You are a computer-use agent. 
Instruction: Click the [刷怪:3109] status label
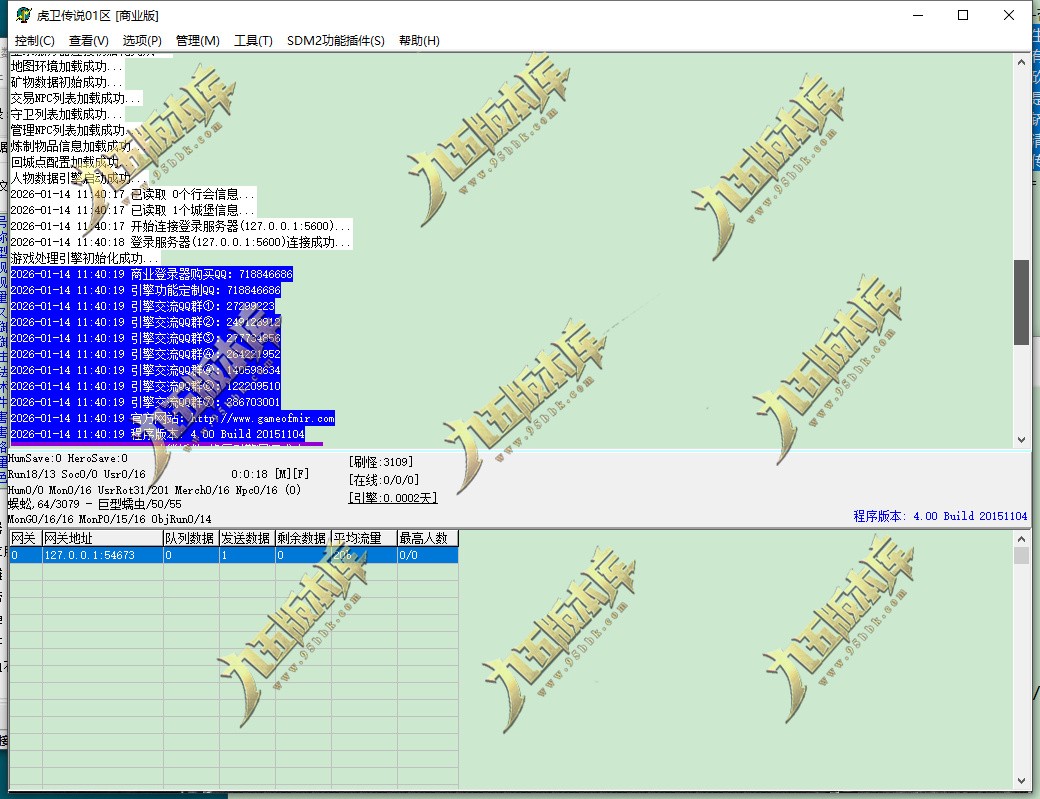tap(381, 462)
